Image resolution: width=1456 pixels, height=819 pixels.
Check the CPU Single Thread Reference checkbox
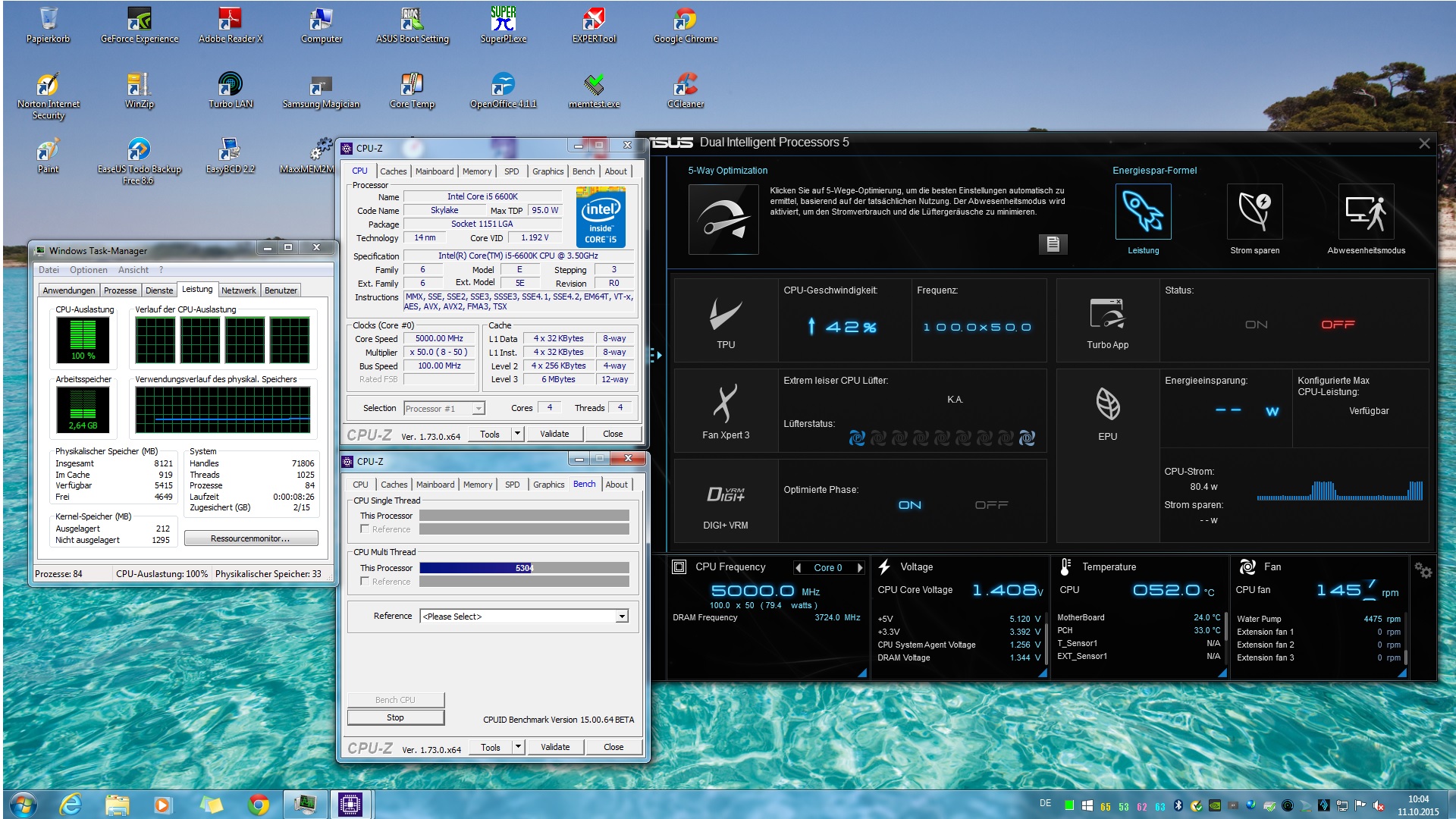(365, 529)
